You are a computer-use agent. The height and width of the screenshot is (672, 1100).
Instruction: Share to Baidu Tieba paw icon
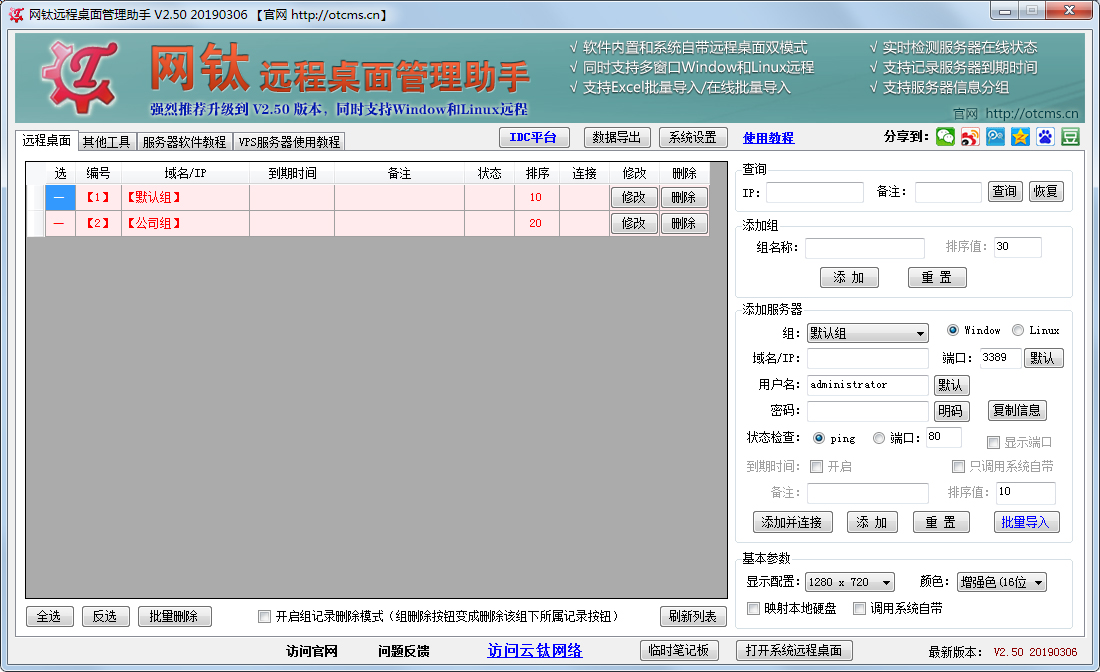1045,137
